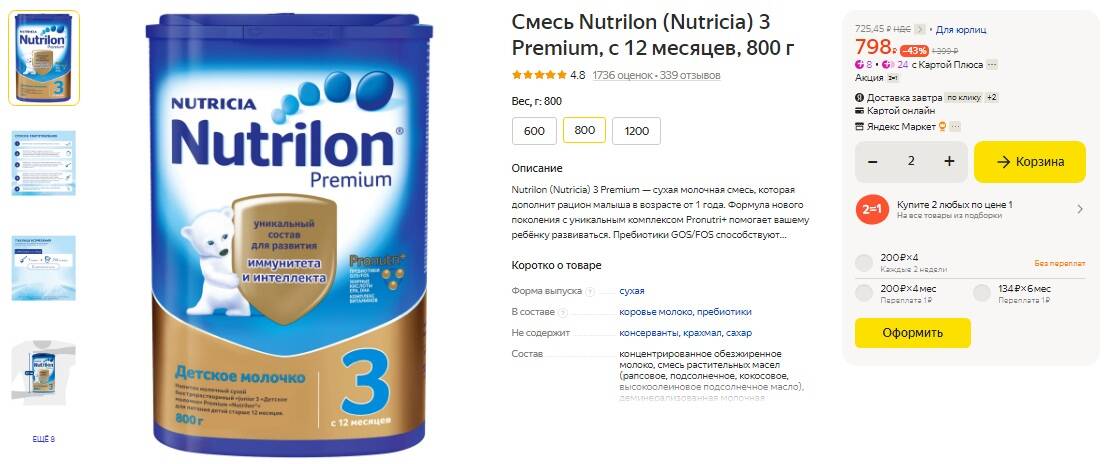This screenshot has width=1107, height=464.
Task: Click help icon next to В составе
Action: (x=563, y=312)
